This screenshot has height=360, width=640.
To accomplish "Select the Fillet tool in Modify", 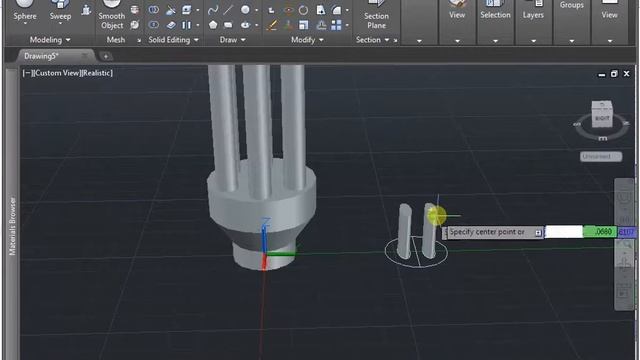I will [336, 10].
